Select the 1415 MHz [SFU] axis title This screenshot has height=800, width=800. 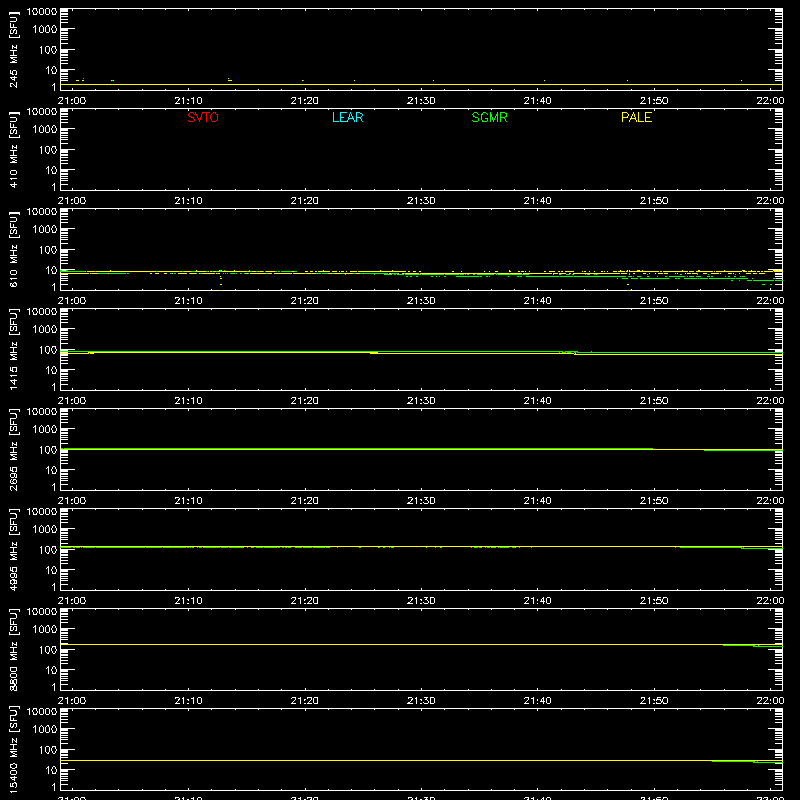pos(13,349)
